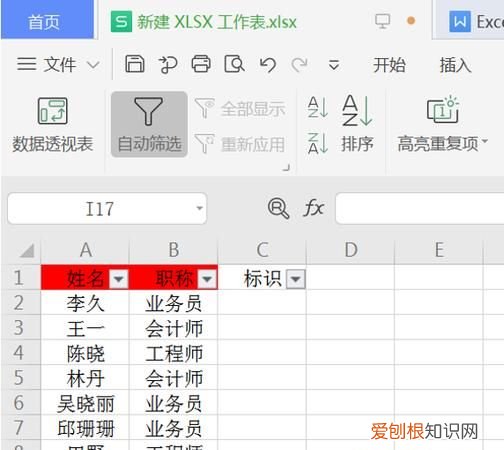Click 业务员 cell in row 7
Viewport: 504px width, 450px height.
(x=174, y=428)
